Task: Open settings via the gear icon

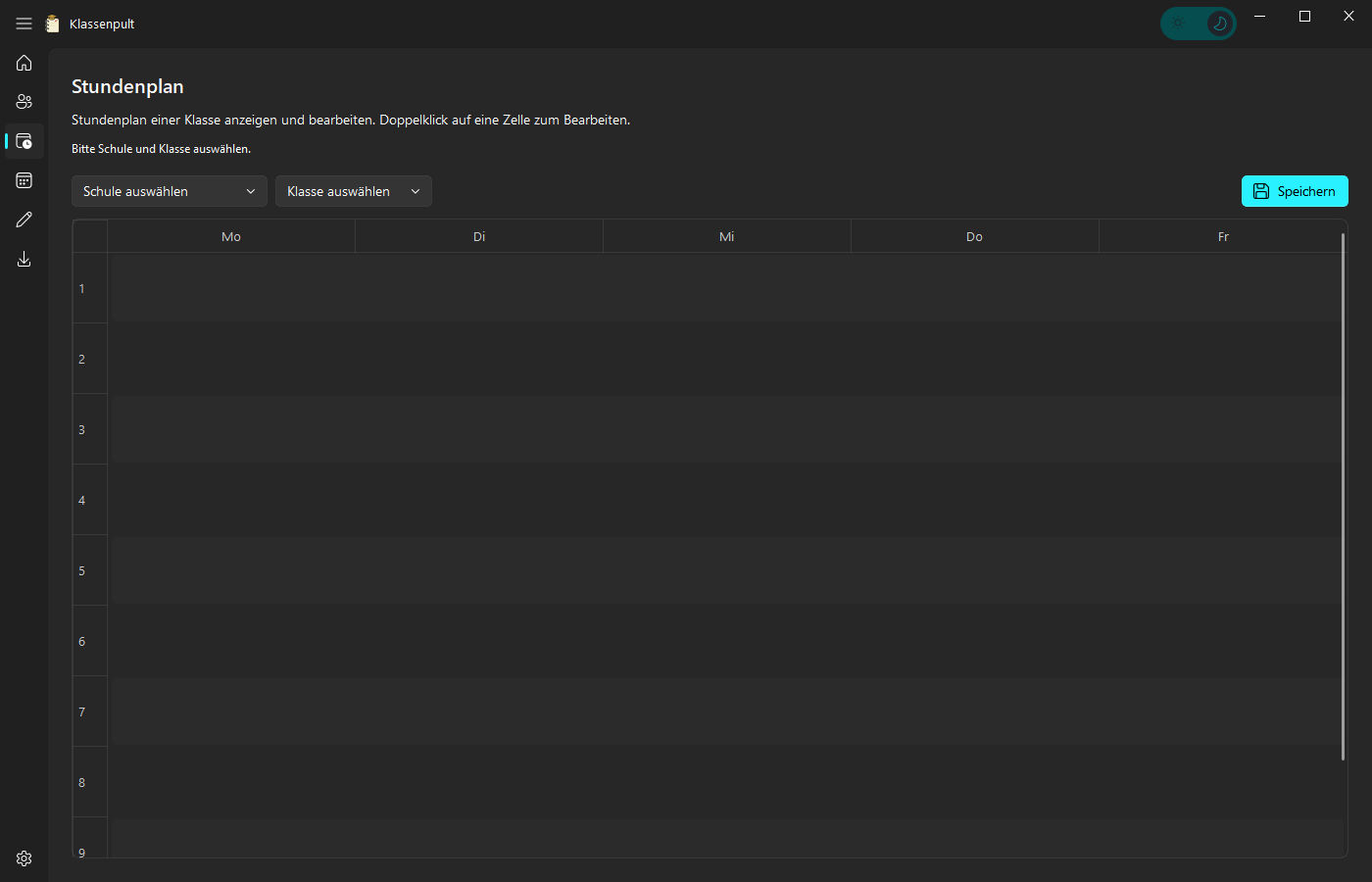Action: click(24, 858)
